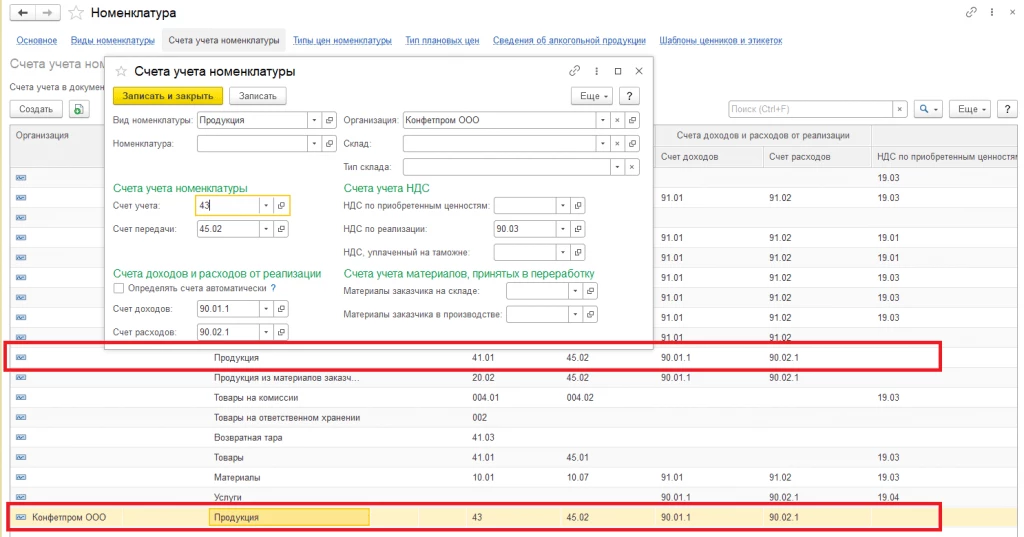The image size is (1024, 537).
Task: Select the Товары на комиссии row
Action: point(513,397)
